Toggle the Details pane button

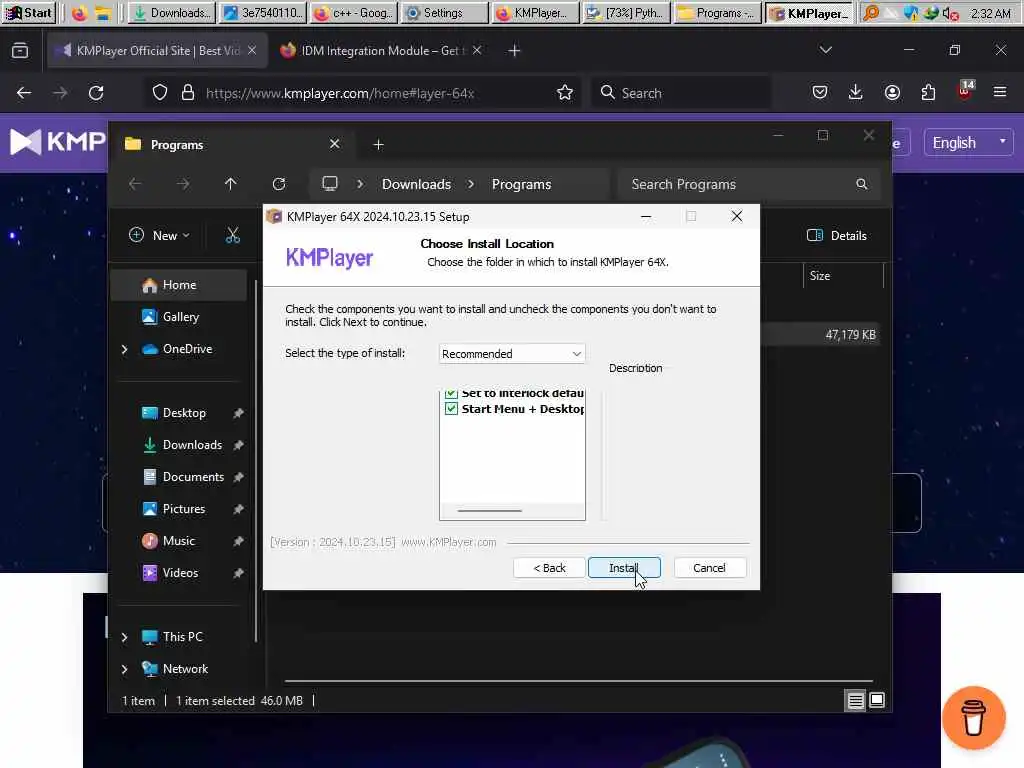[x=837, y=235]
